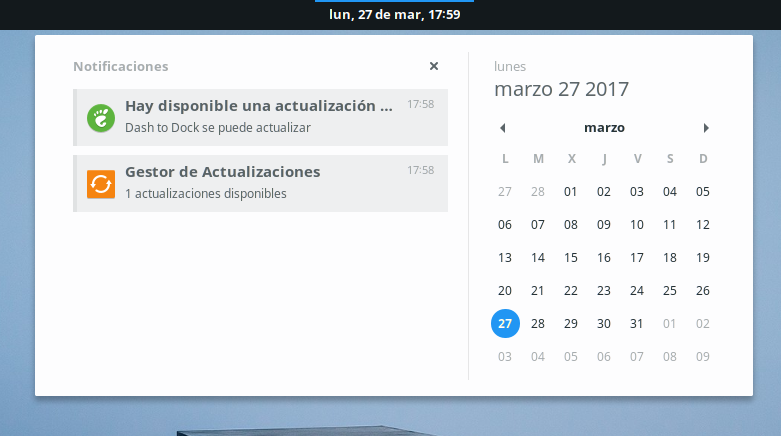Click the date heading marzo 27 2017

[561, 89]
